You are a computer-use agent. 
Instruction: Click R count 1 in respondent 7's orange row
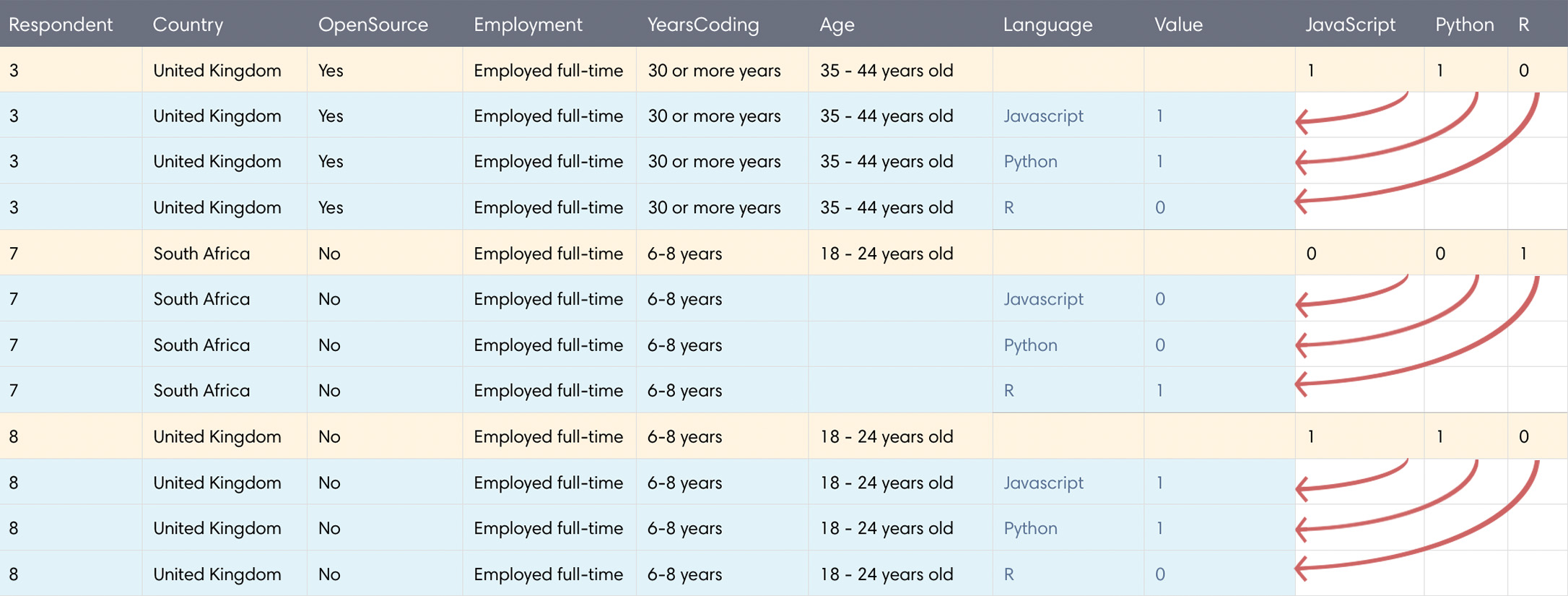pyautogui.click(x=1523, y=254)
